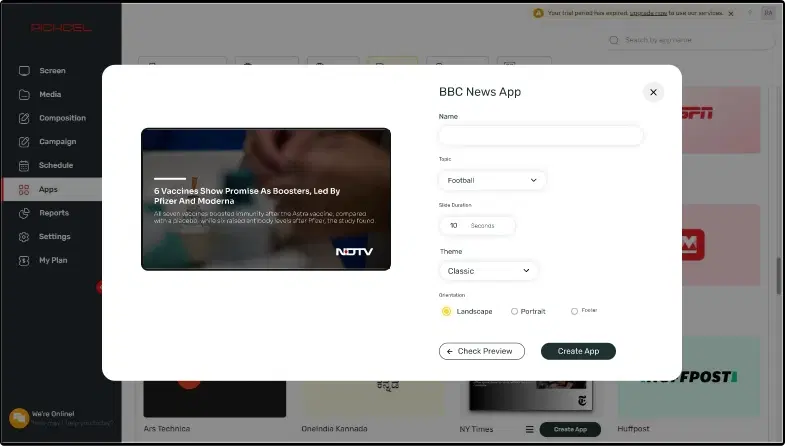Open Settings menu item
This screenshot has height=446, width=785.
53,236
